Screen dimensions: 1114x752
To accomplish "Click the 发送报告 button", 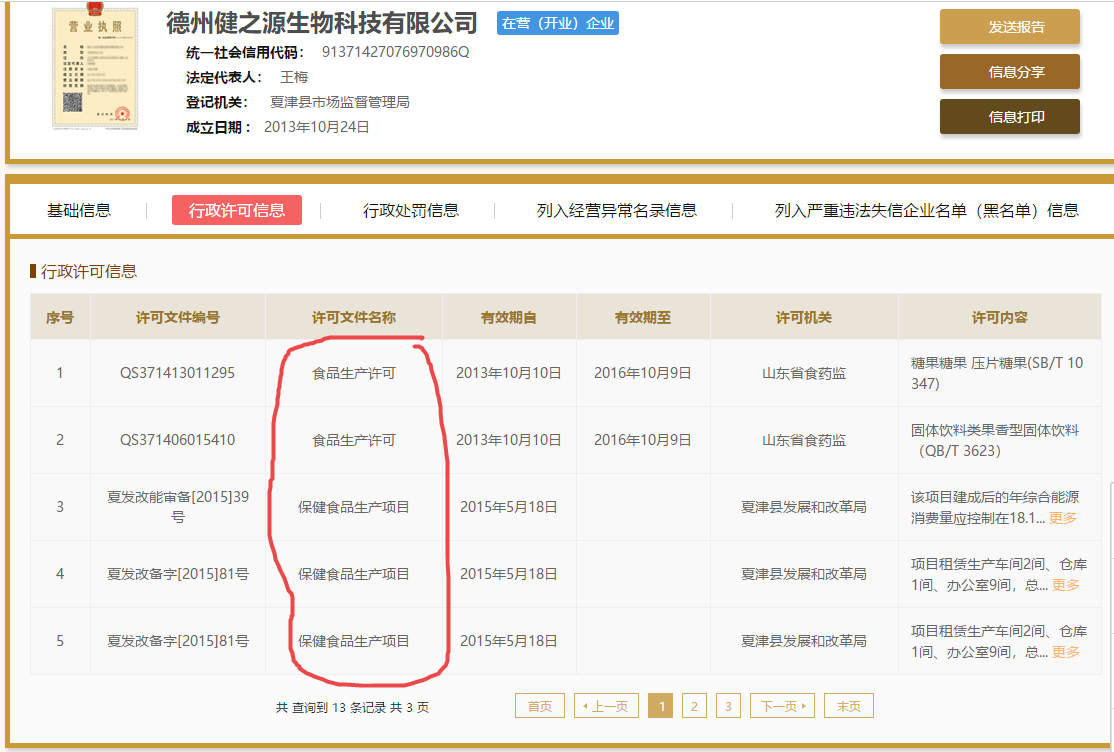I will [x=1009, y=27].
